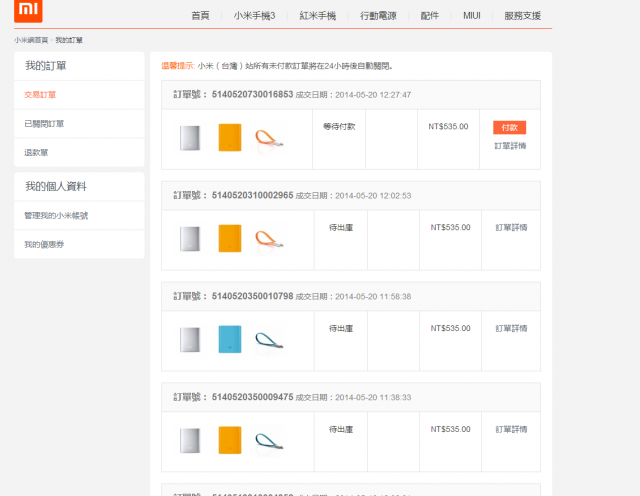Viewport: 640px width, 496px height.
Task: Click orange case thumbnail in order 5140520310002965
Action: click(x=230, y=238)
